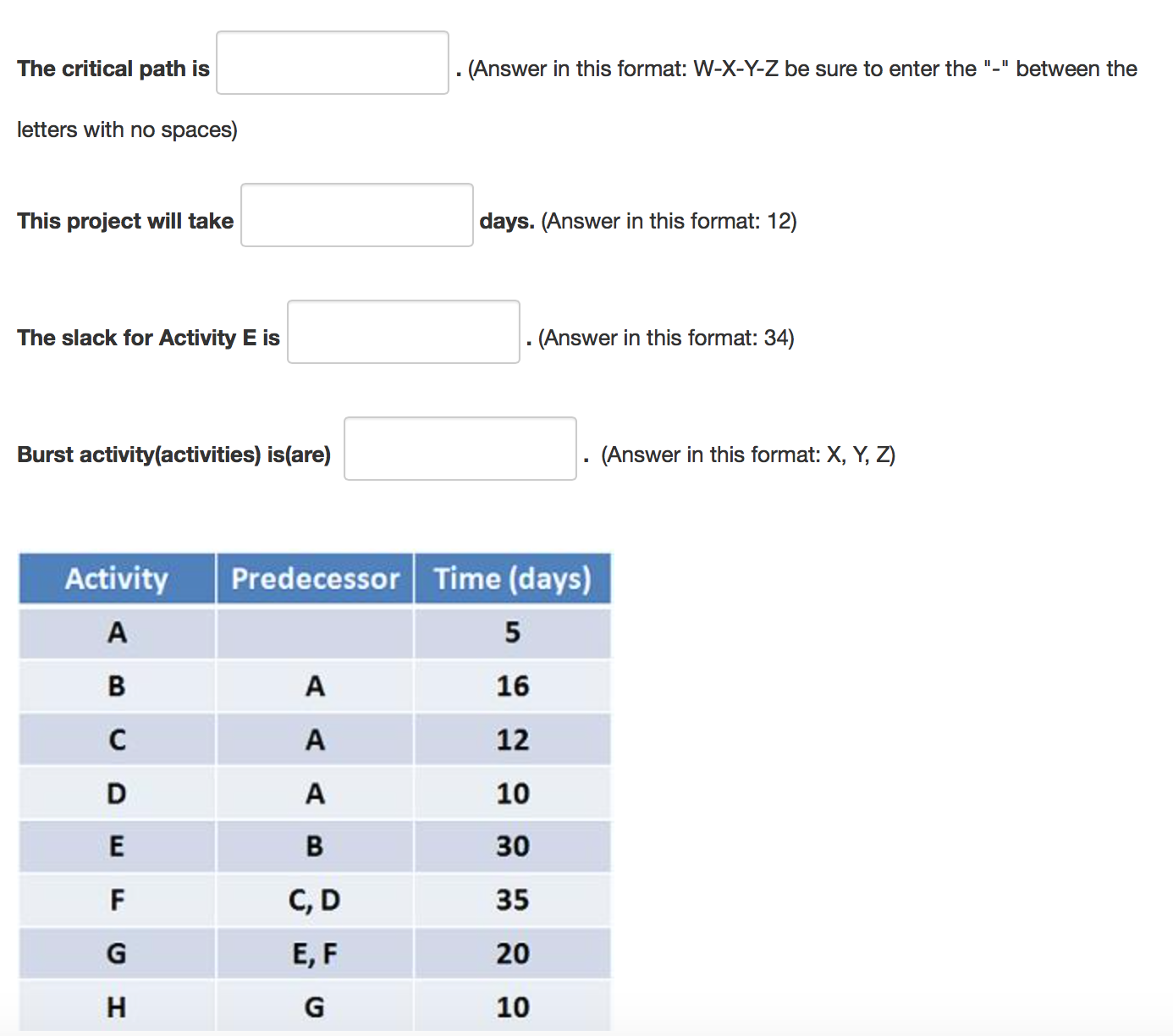Select time value 12 in row C
The height and width of the screenshot is (1036, 1173).
[x=512, y=740]
